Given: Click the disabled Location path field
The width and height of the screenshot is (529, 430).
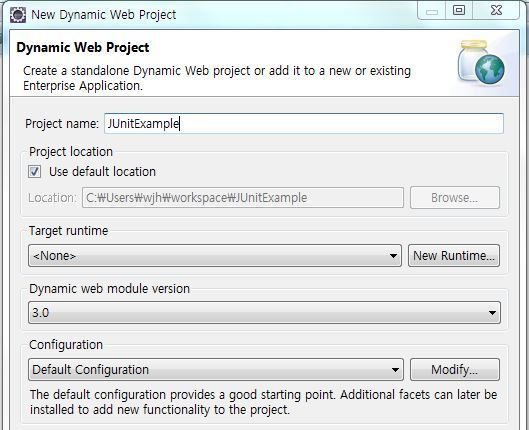Looking at the screenshot, I should pos(243,198).
